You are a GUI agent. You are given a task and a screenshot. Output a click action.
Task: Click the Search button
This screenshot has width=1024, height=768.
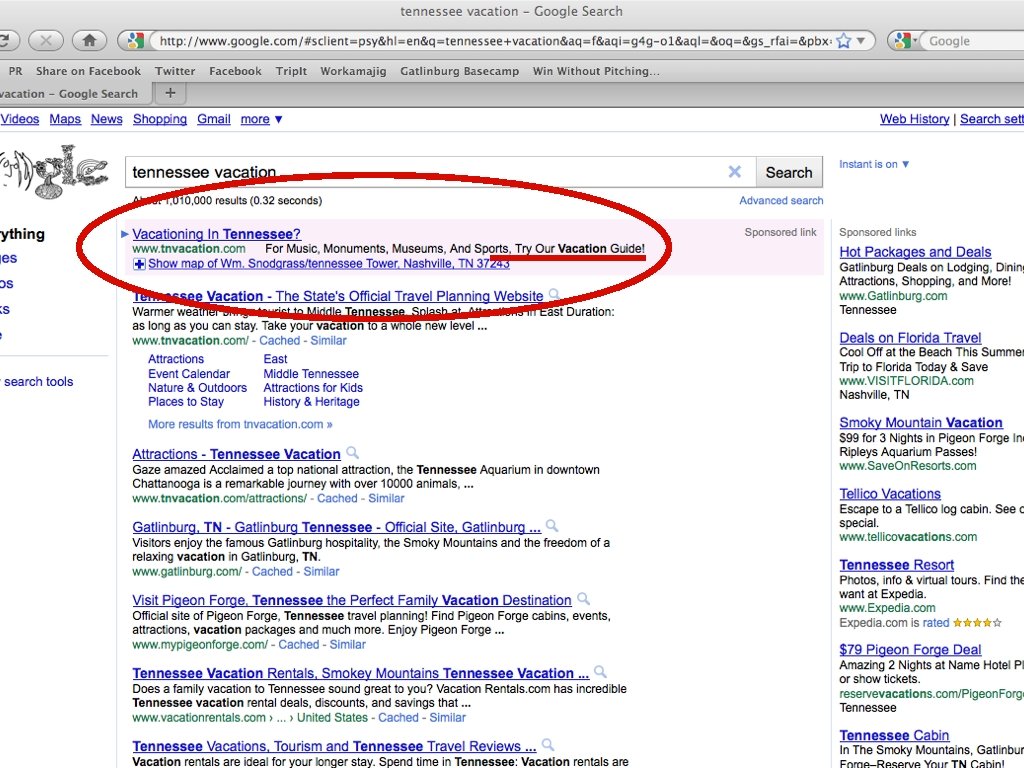click(x=789, y=172)
